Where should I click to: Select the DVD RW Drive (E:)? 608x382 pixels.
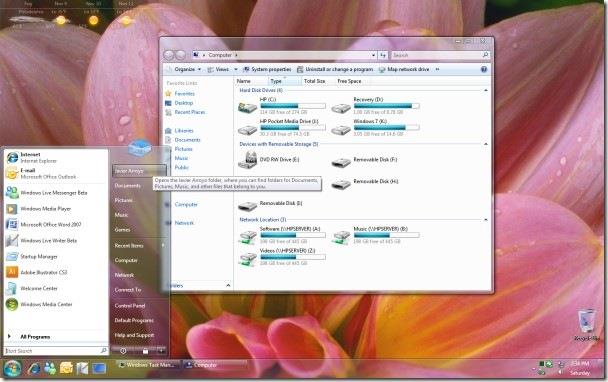pos(268,160)
